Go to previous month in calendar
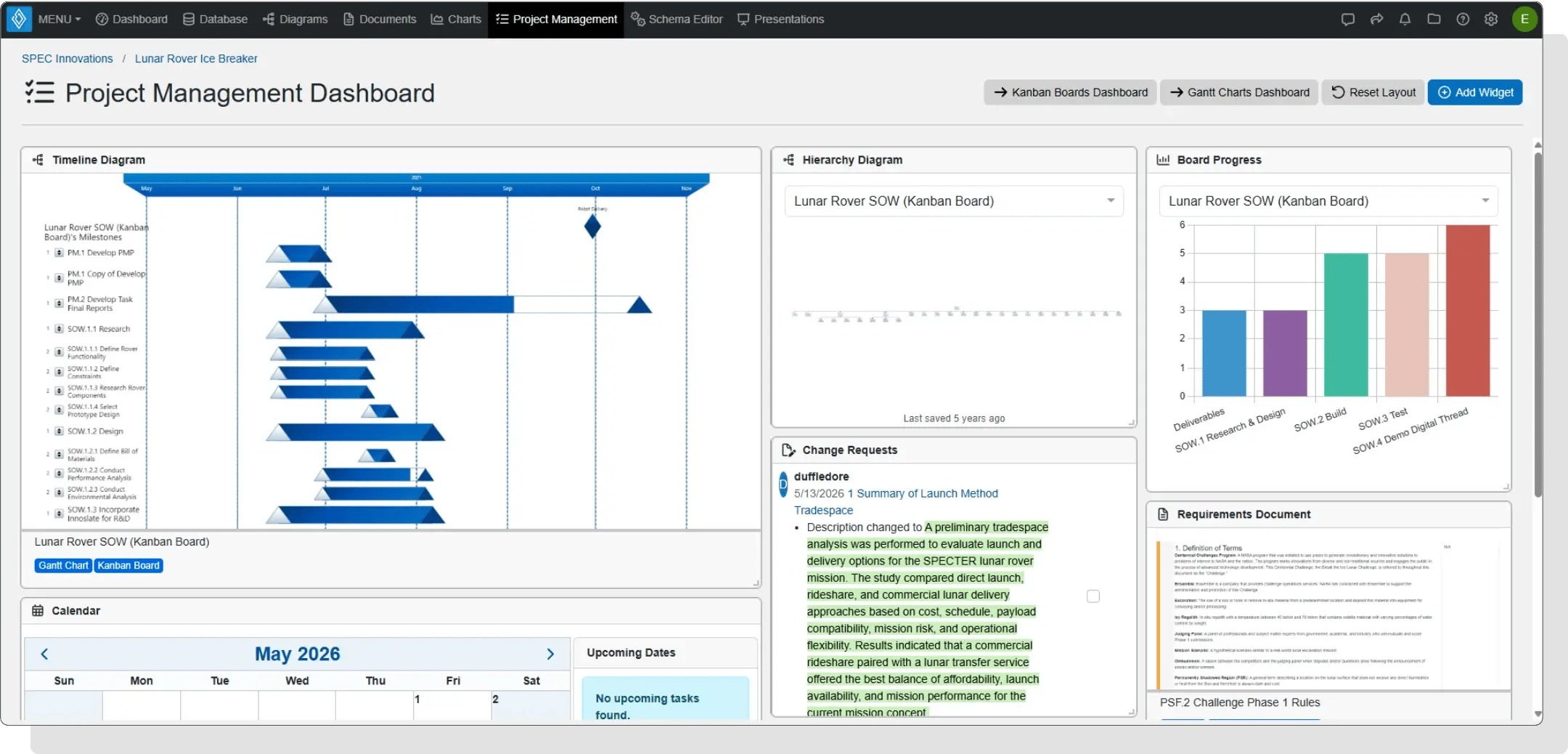The height and width of the screenshot is (754, 1568). (44, 654)
